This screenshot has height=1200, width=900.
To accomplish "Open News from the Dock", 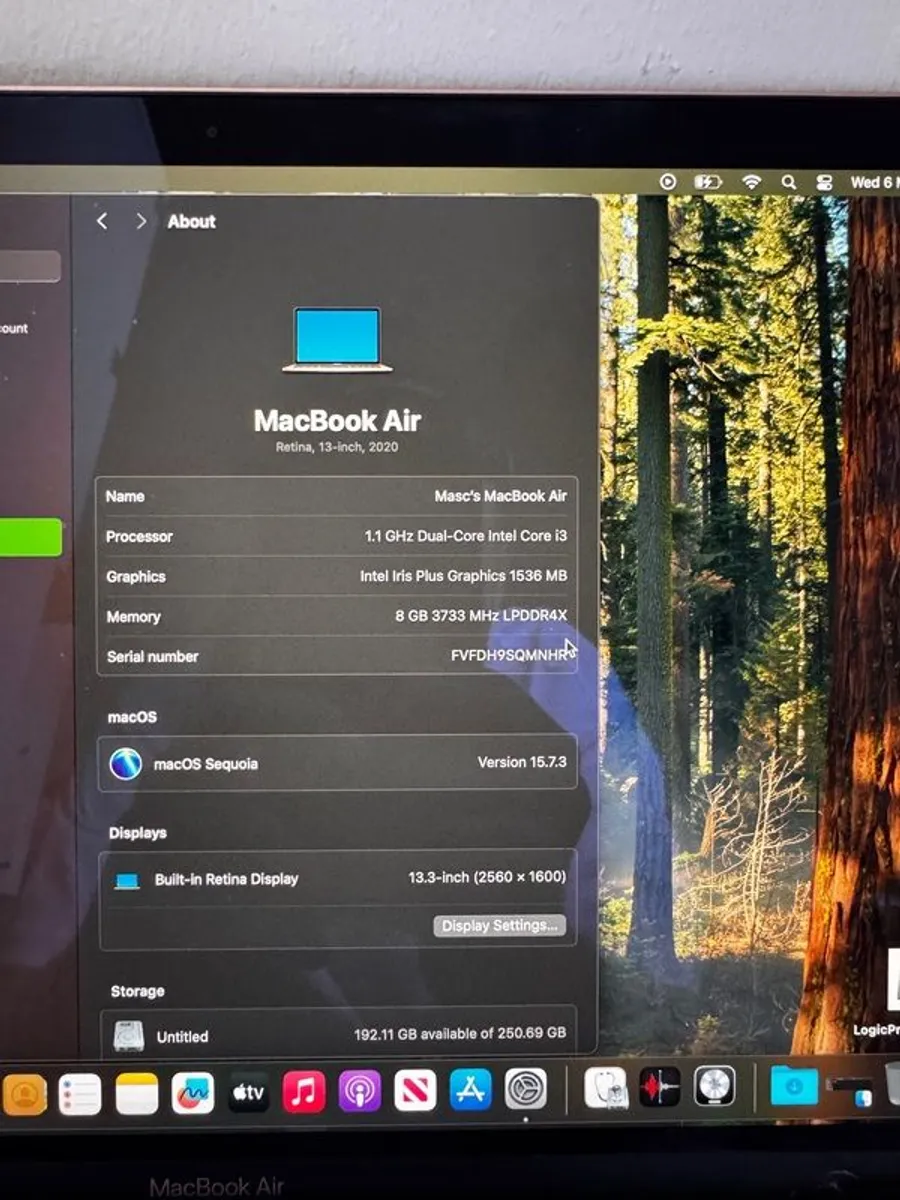I will point(415,1091).
